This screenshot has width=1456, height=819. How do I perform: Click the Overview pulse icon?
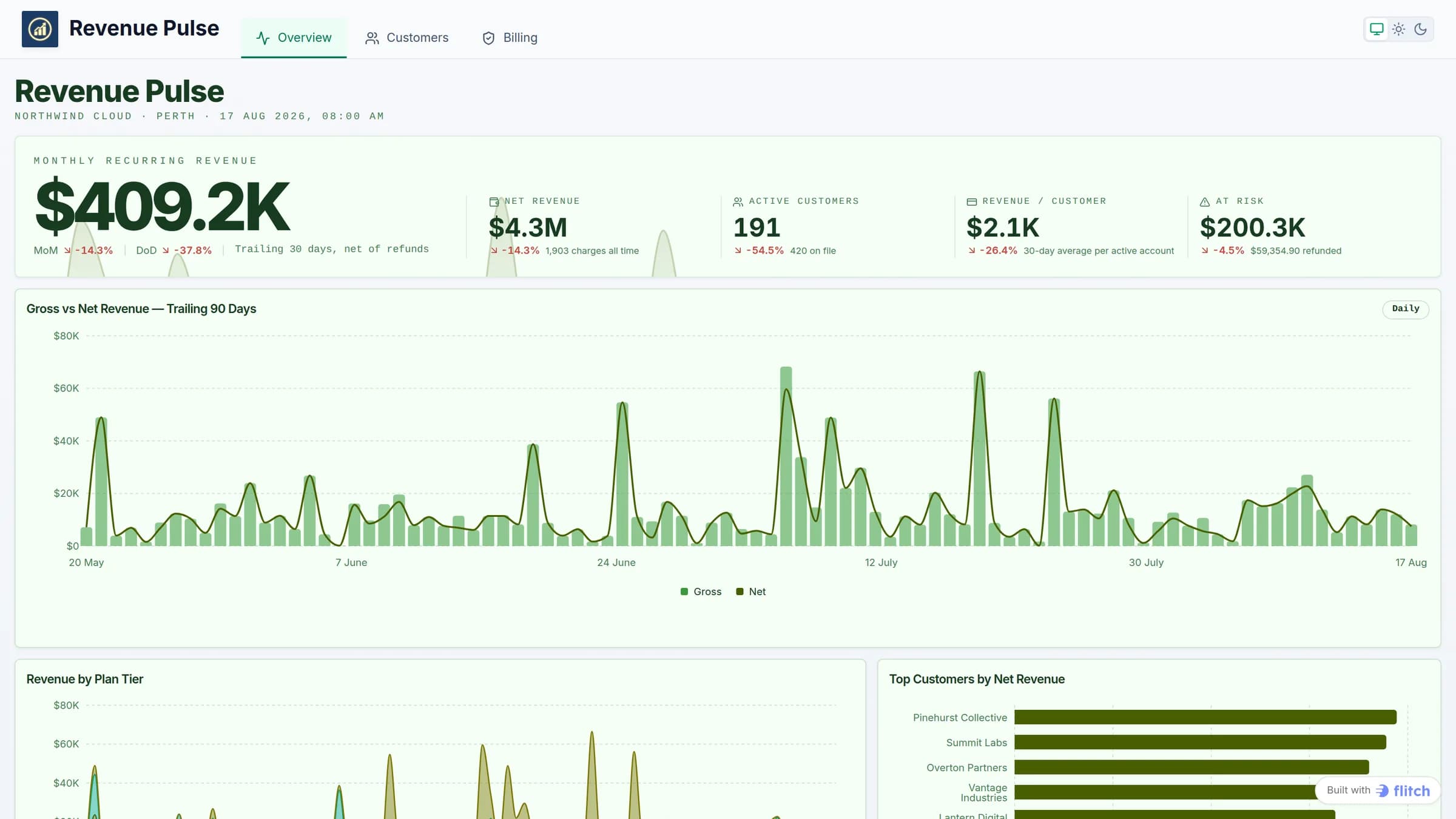pyautogui.click(x=263, y=38)
